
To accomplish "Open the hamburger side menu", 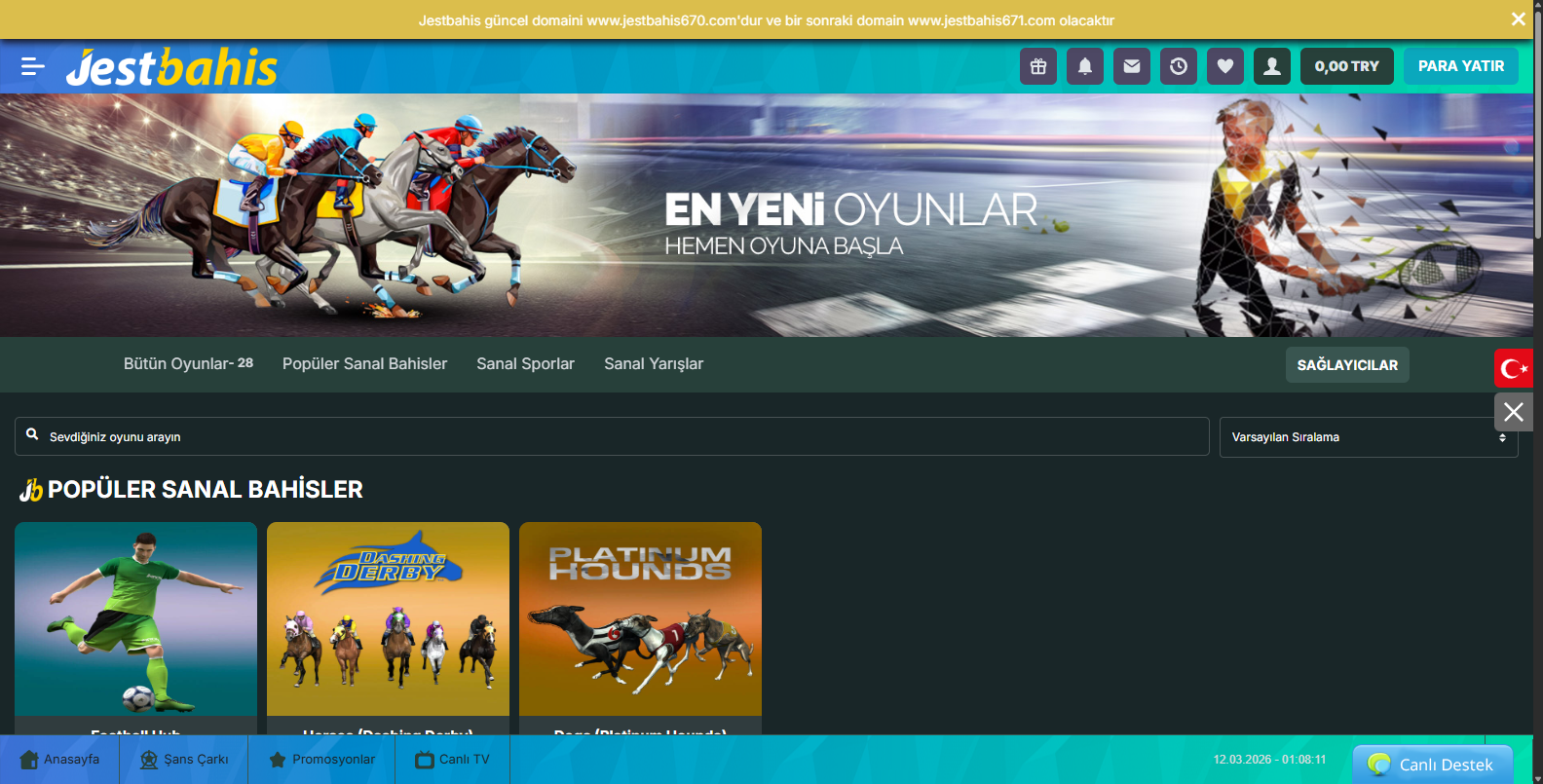I will point(33,66).
